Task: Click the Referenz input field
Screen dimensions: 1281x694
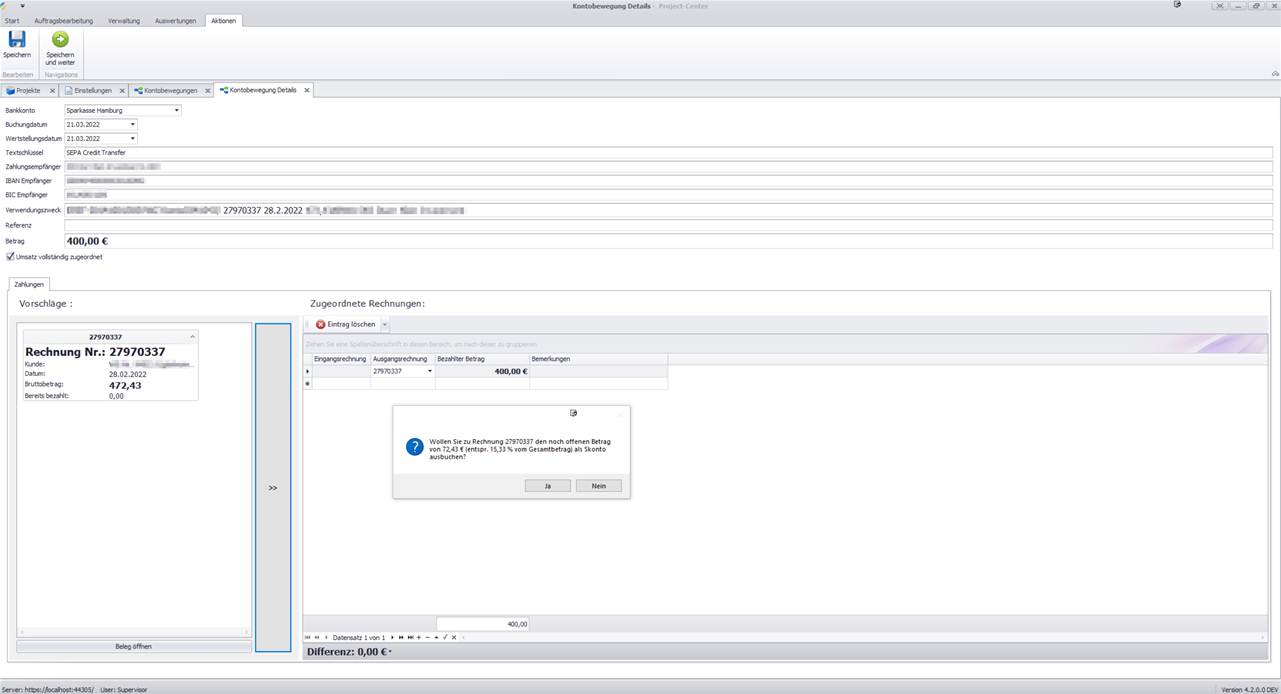Action: coord(668,226)
